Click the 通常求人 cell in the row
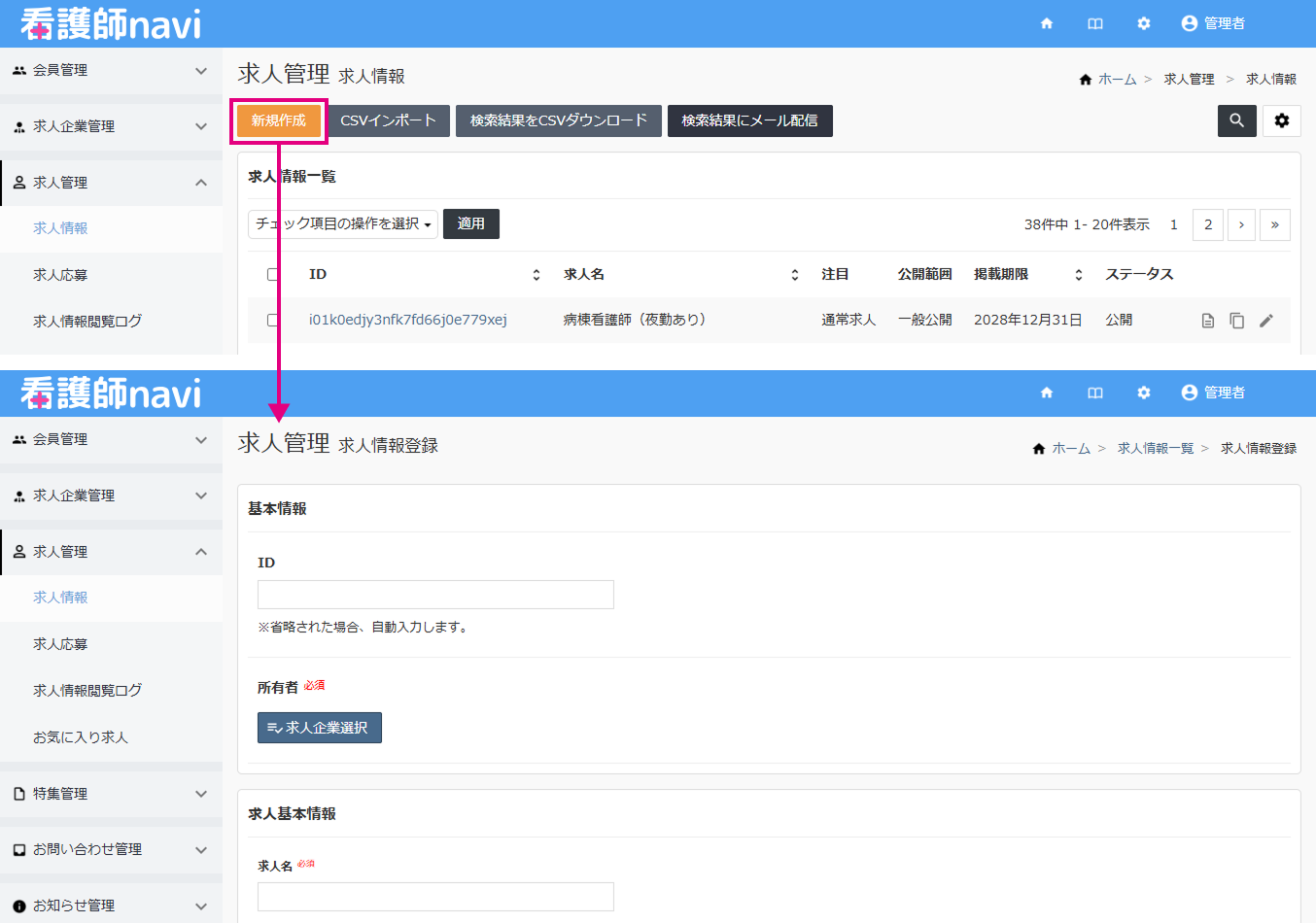Viewport: 1316px width, 923px height. tap(848, 320)
